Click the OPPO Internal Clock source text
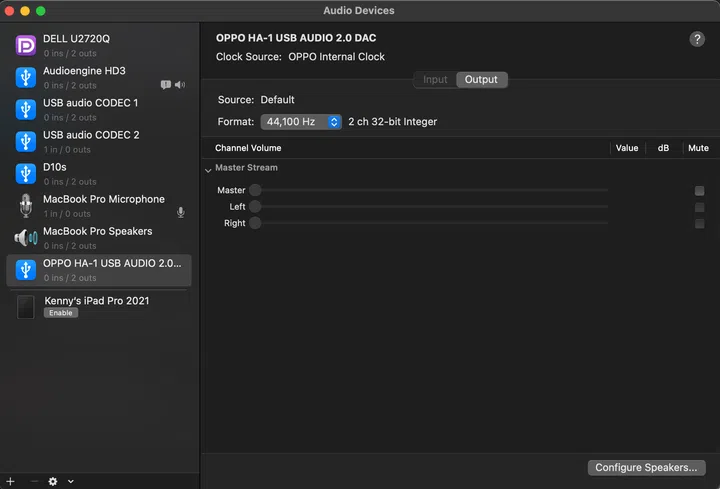 click(337, 57)
